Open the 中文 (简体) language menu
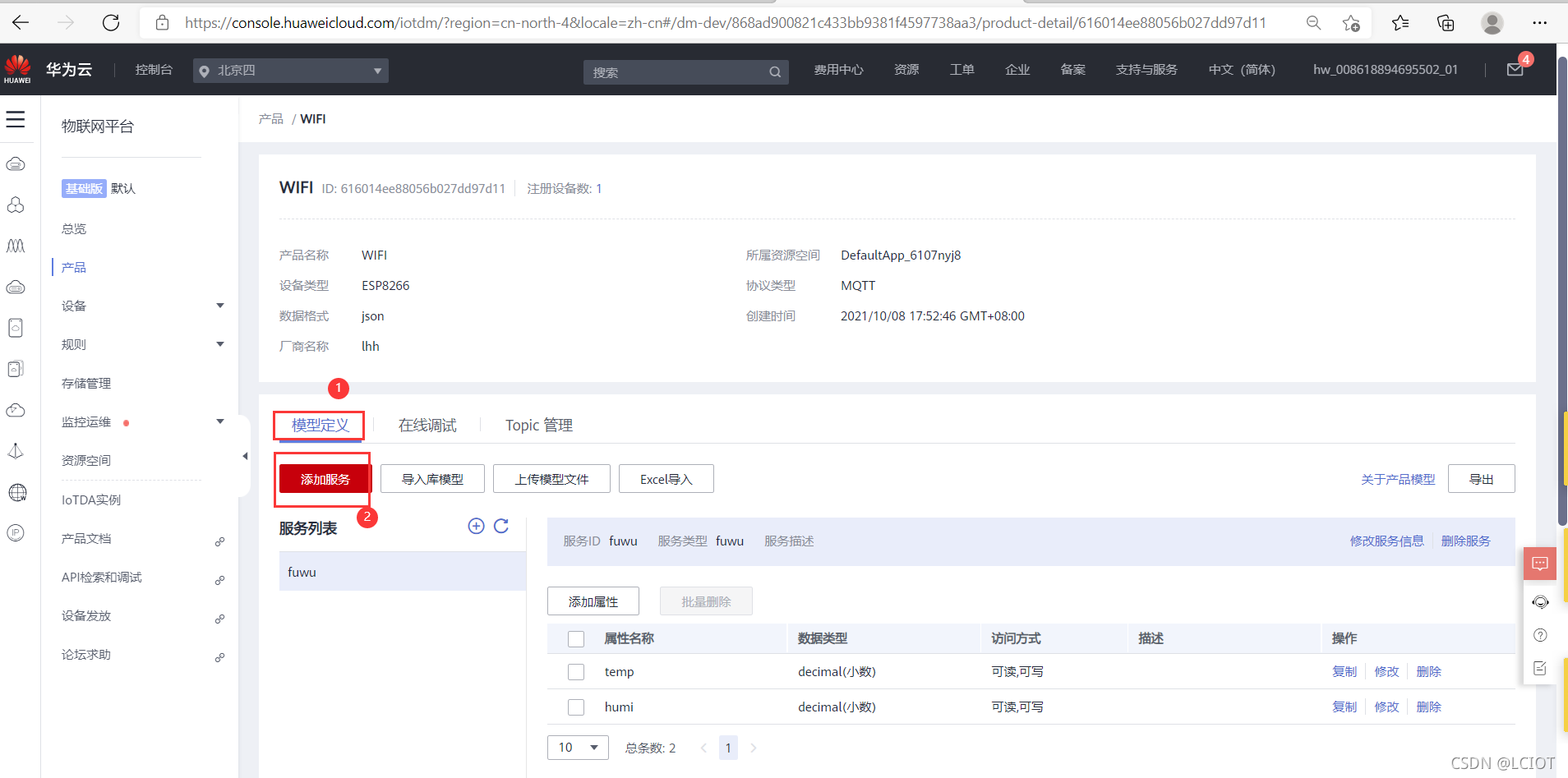This screenshot has height=778, width=1568. tap(1242, 70)
